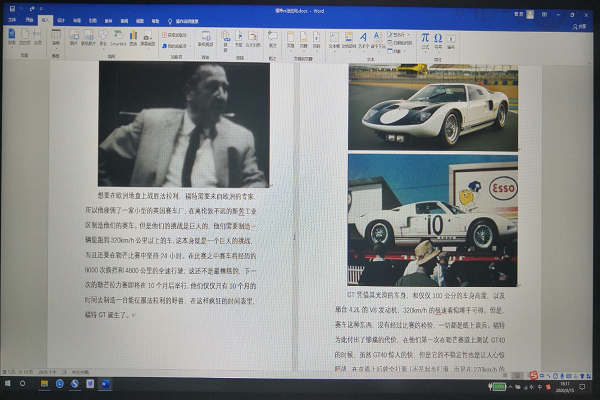Click the online video (联机视频) icon
The height and width of the screenshot is (400, 600).
(205, 37)
